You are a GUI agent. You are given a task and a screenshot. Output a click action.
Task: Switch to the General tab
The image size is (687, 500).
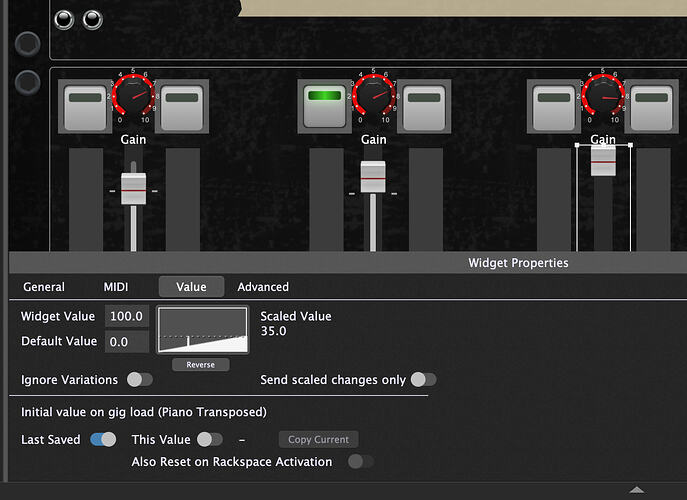coord(44,287)
